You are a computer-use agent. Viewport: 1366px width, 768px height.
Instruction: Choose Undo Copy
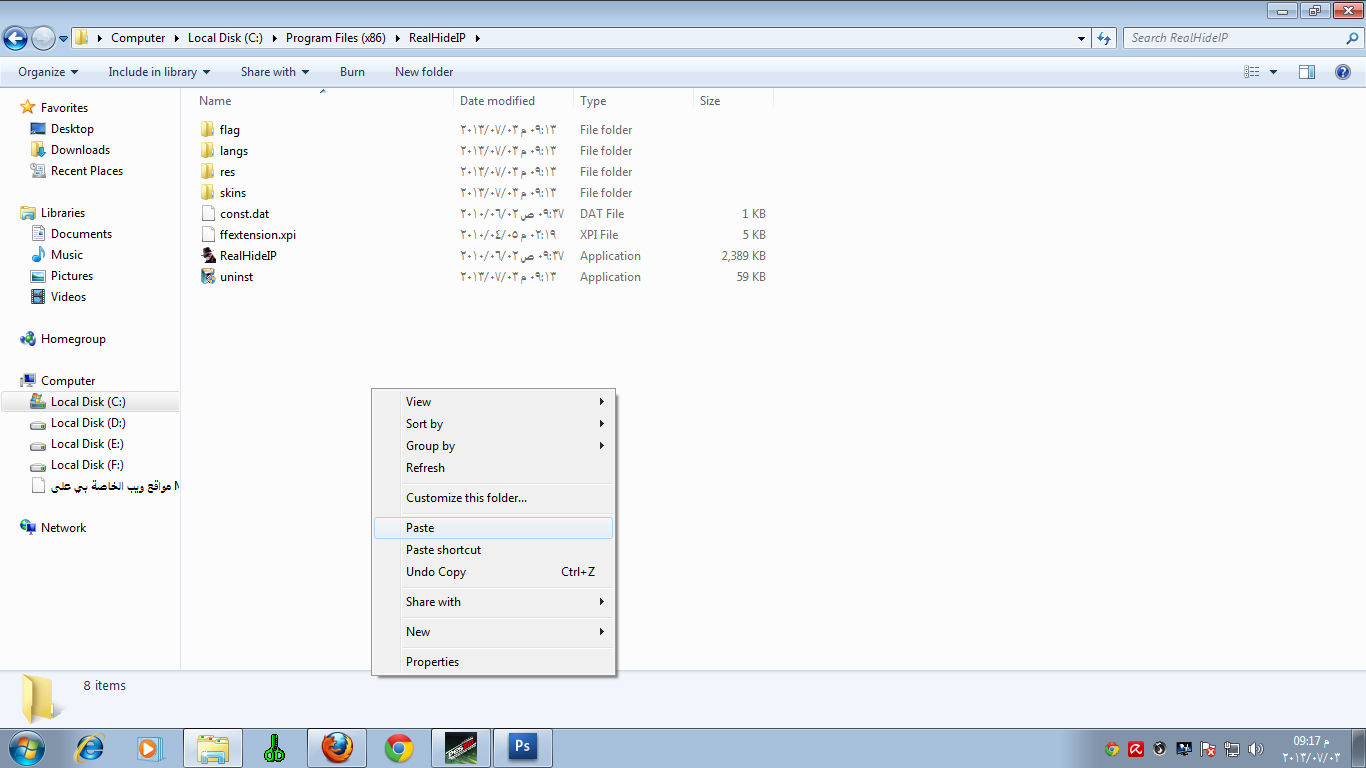(494, 572)
